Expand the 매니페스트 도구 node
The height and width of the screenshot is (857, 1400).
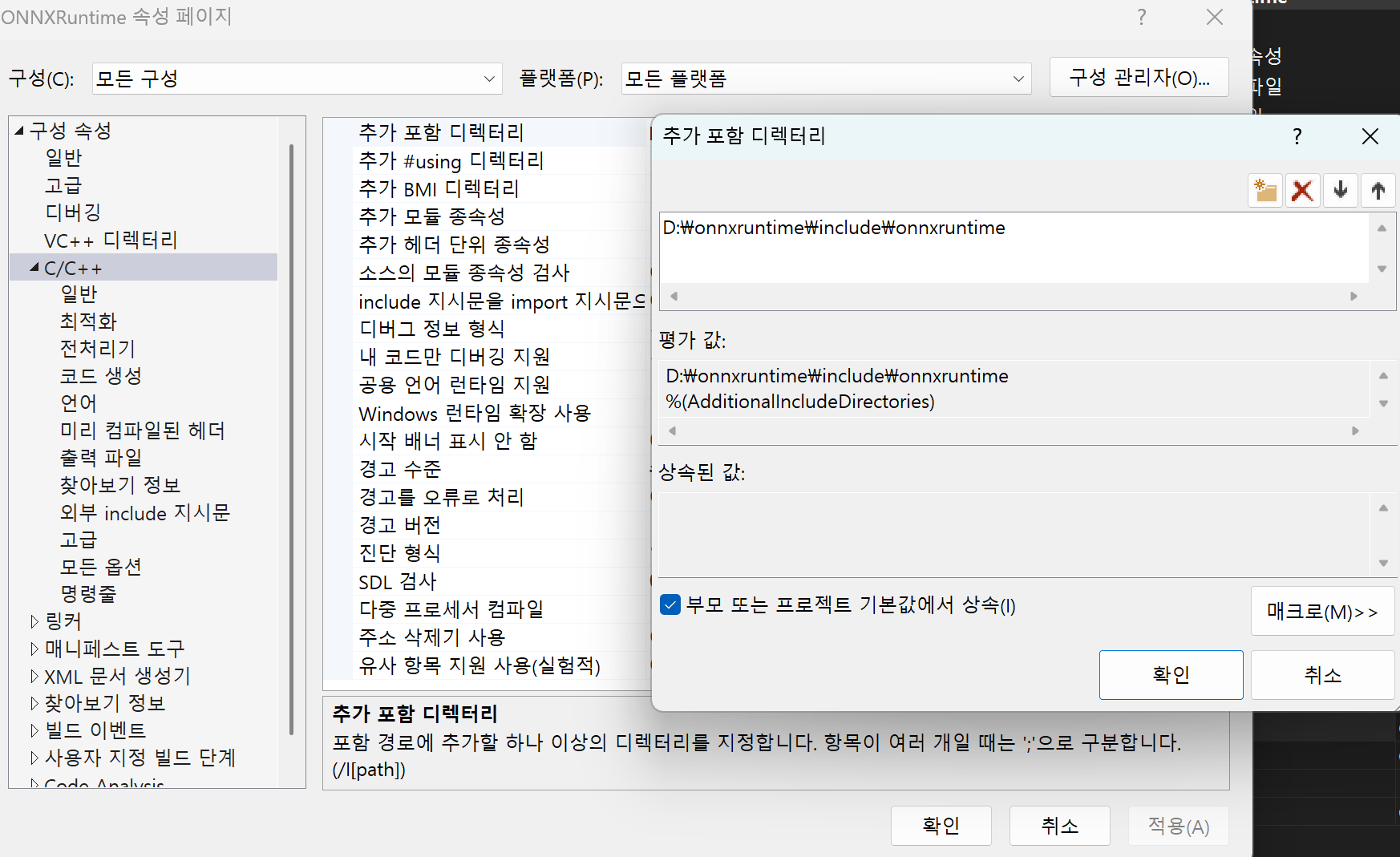pos(34,649)
